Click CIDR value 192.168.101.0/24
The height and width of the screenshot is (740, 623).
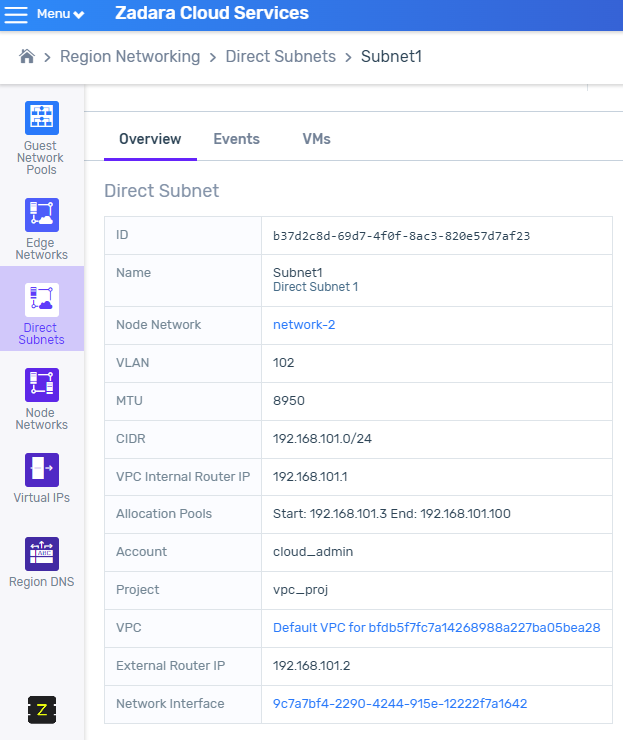pos(322,439)
